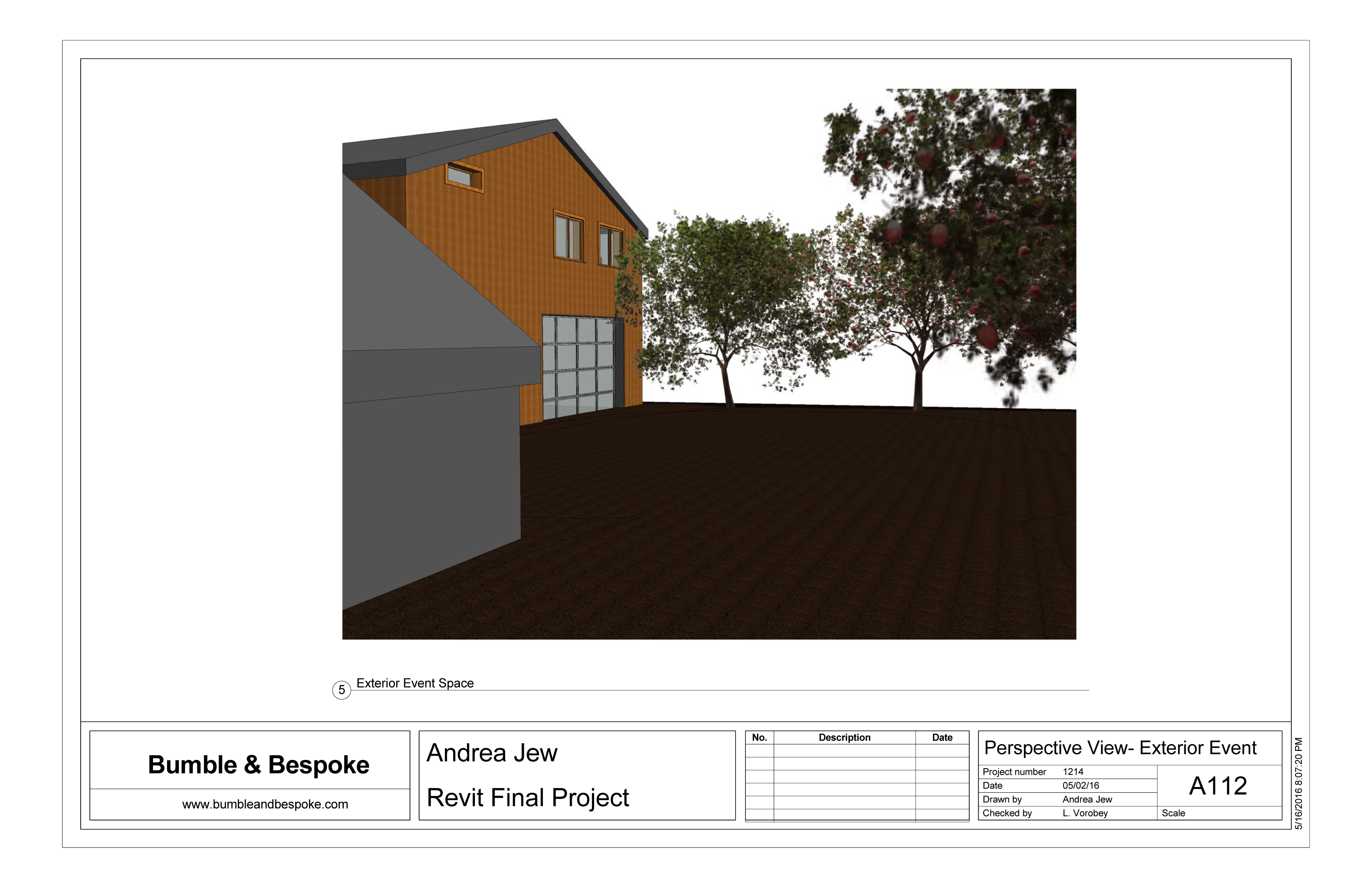Click the revision table Date column header
1372x888 pixels.
tap(942, 737)
